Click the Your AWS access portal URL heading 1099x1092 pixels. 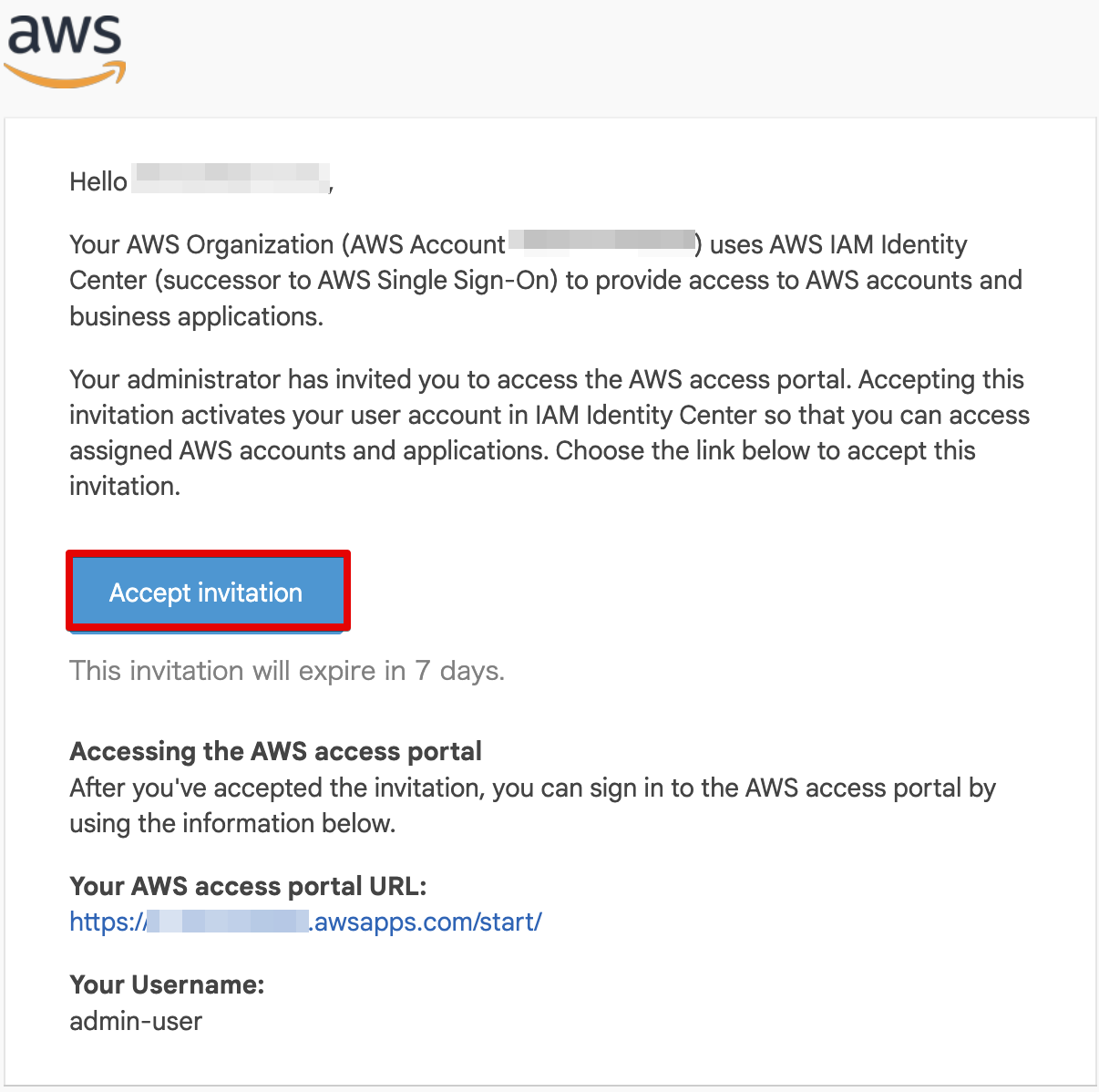(x=247, y=885)
